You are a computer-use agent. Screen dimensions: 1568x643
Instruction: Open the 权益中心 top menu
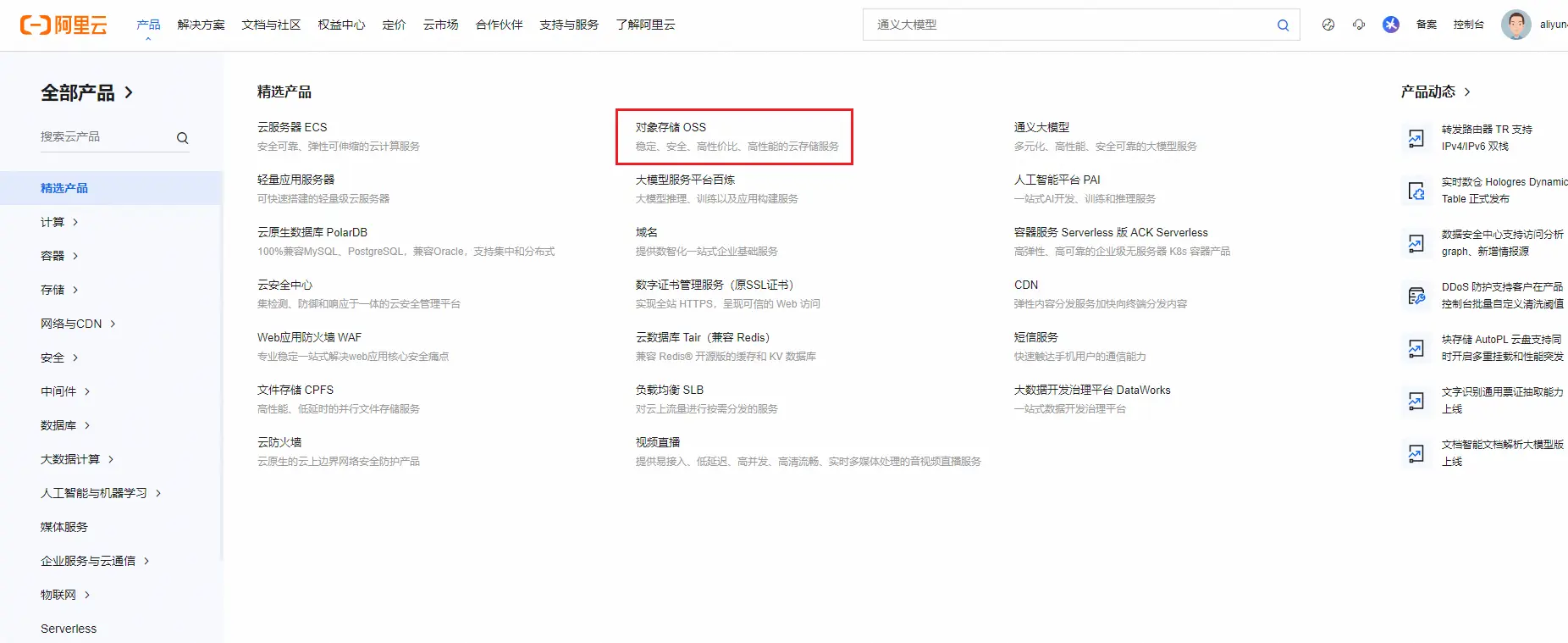(341, 25)
